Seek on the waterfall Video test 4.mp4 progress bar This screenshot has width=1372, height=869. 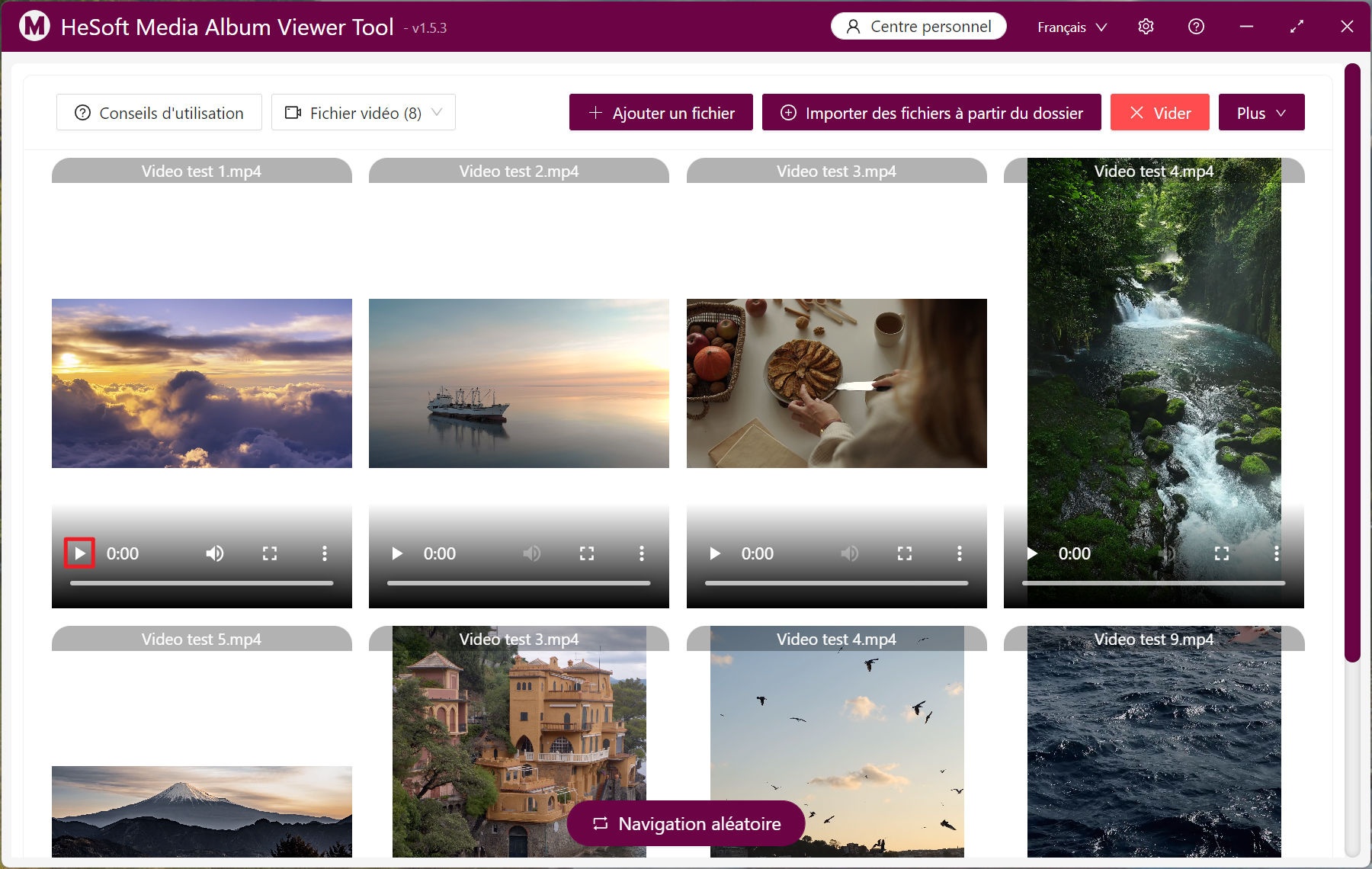pyautogui.click(x=1154, y=583)
